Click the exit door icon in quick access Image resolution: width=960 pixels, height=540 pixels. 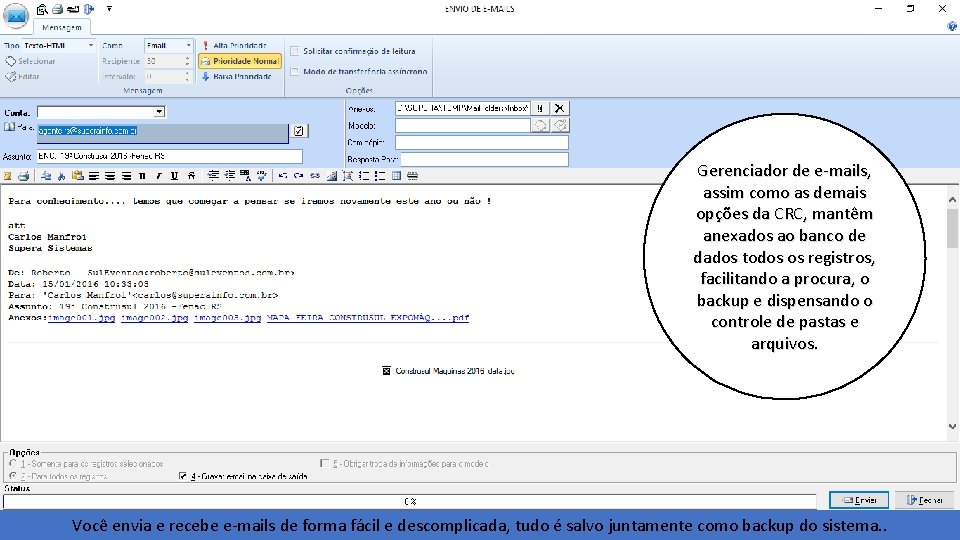pos(89,9)
